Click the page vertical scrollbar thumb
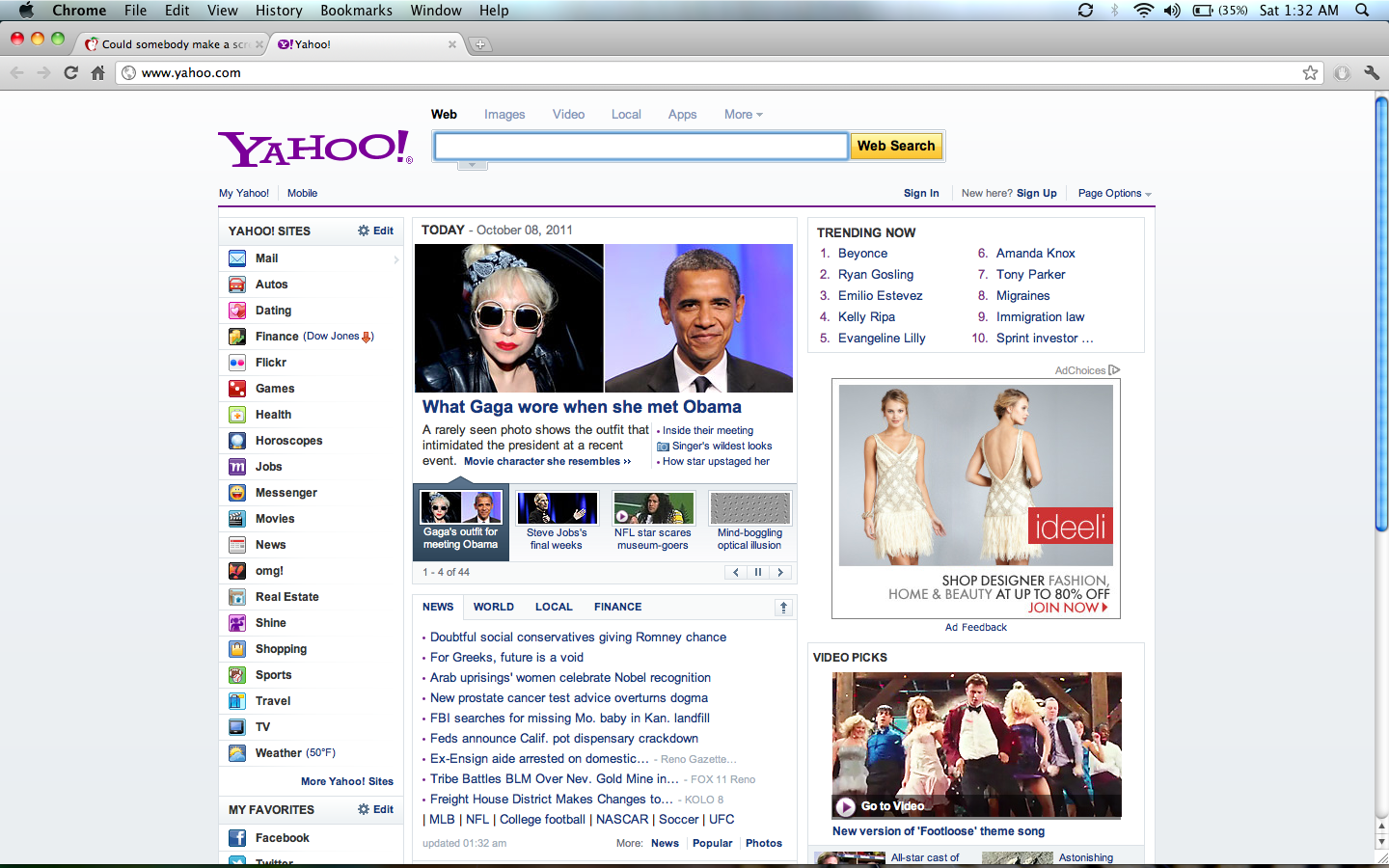This screenshot has height=868, width=1389. coord(1381,313)
